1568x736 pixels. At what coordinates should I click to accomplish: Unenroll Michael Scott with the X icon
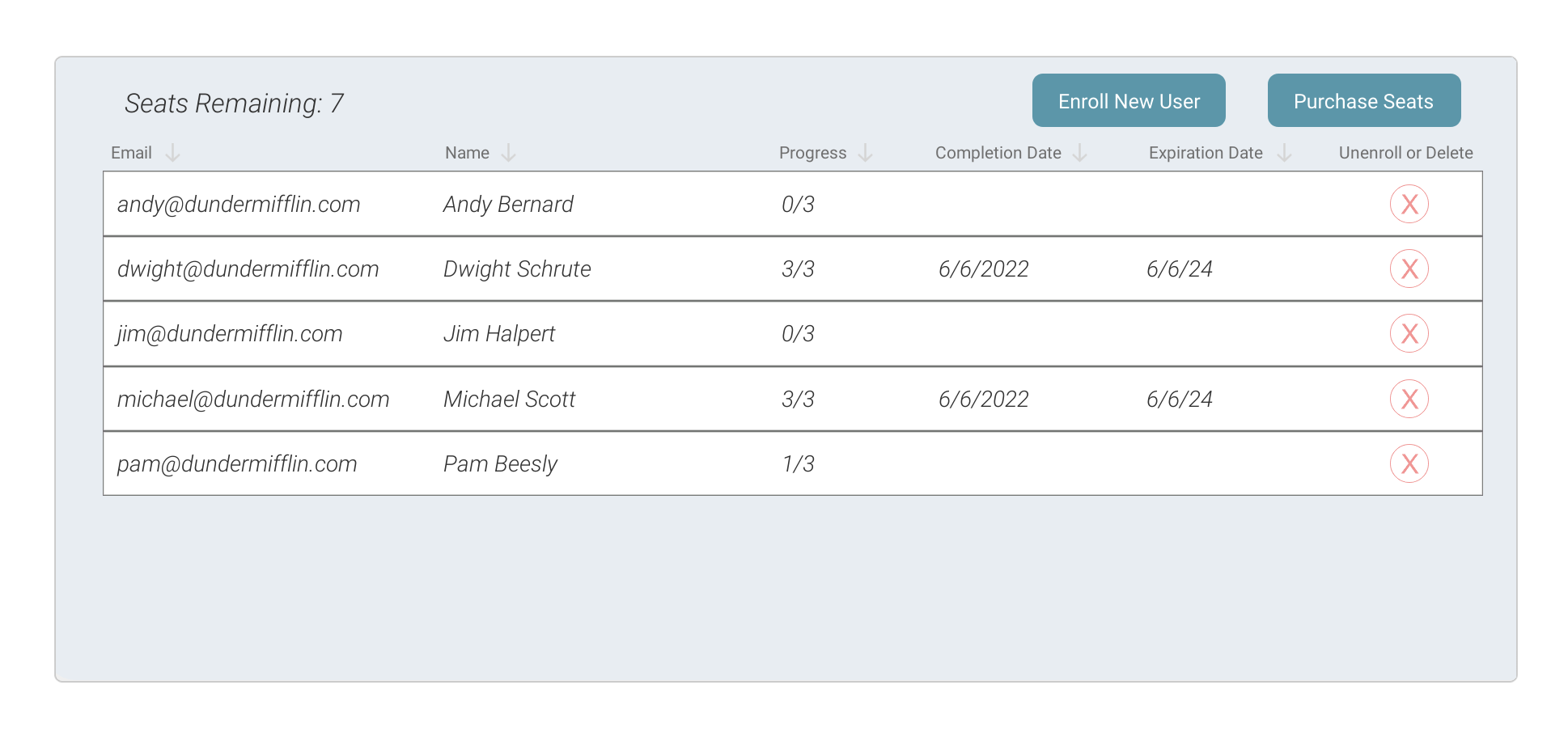tap(1409, 399)
